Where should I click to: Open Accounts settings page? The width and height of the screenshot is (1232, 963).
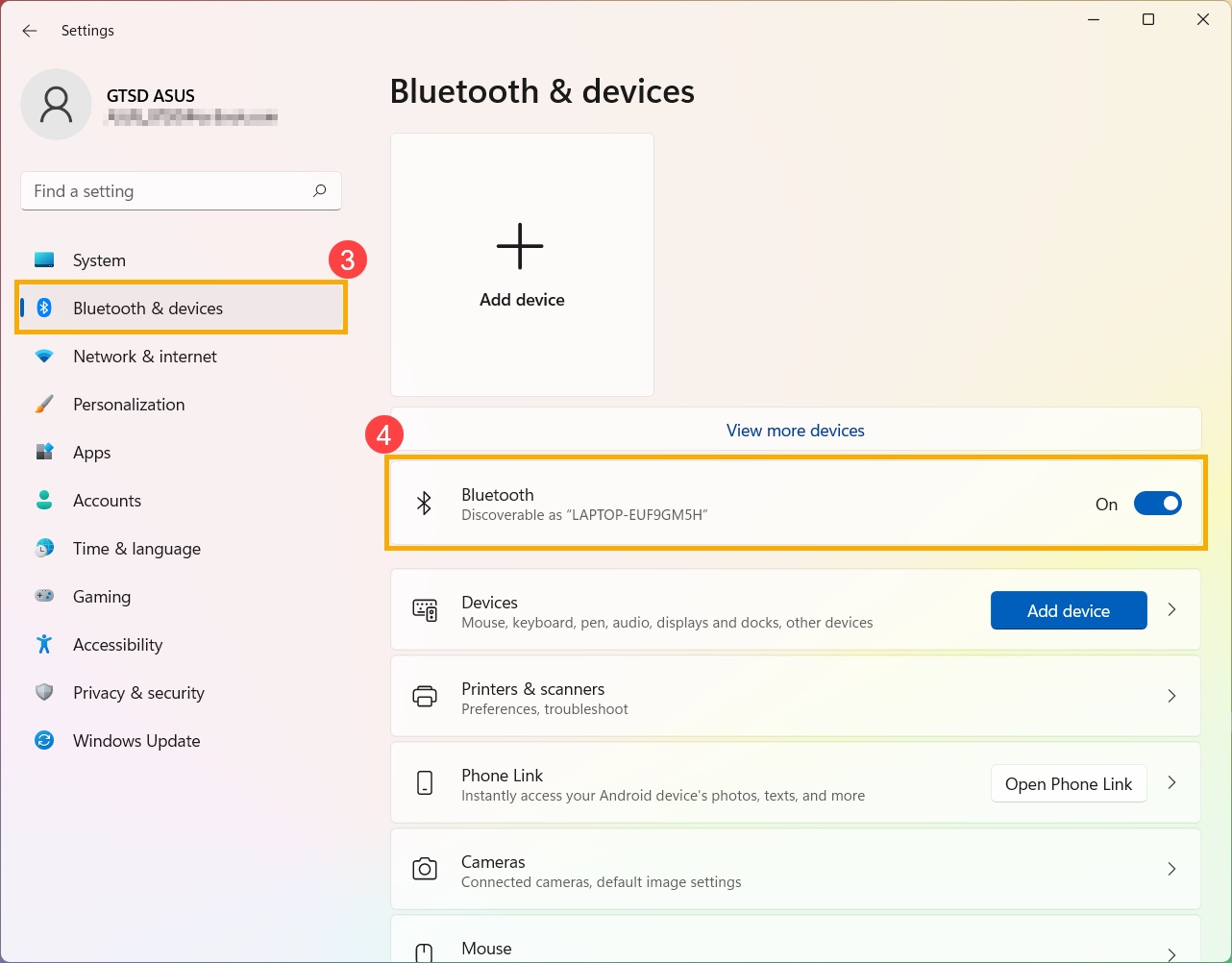click(x=181, y=501)
